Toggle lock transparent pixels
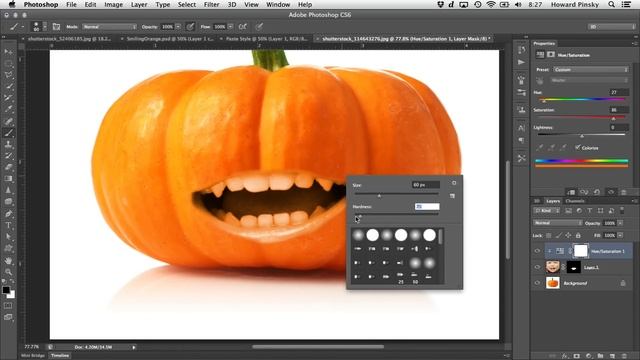This screenshot has width=640, height=360. pyautogui.click(x=549, y=236)
